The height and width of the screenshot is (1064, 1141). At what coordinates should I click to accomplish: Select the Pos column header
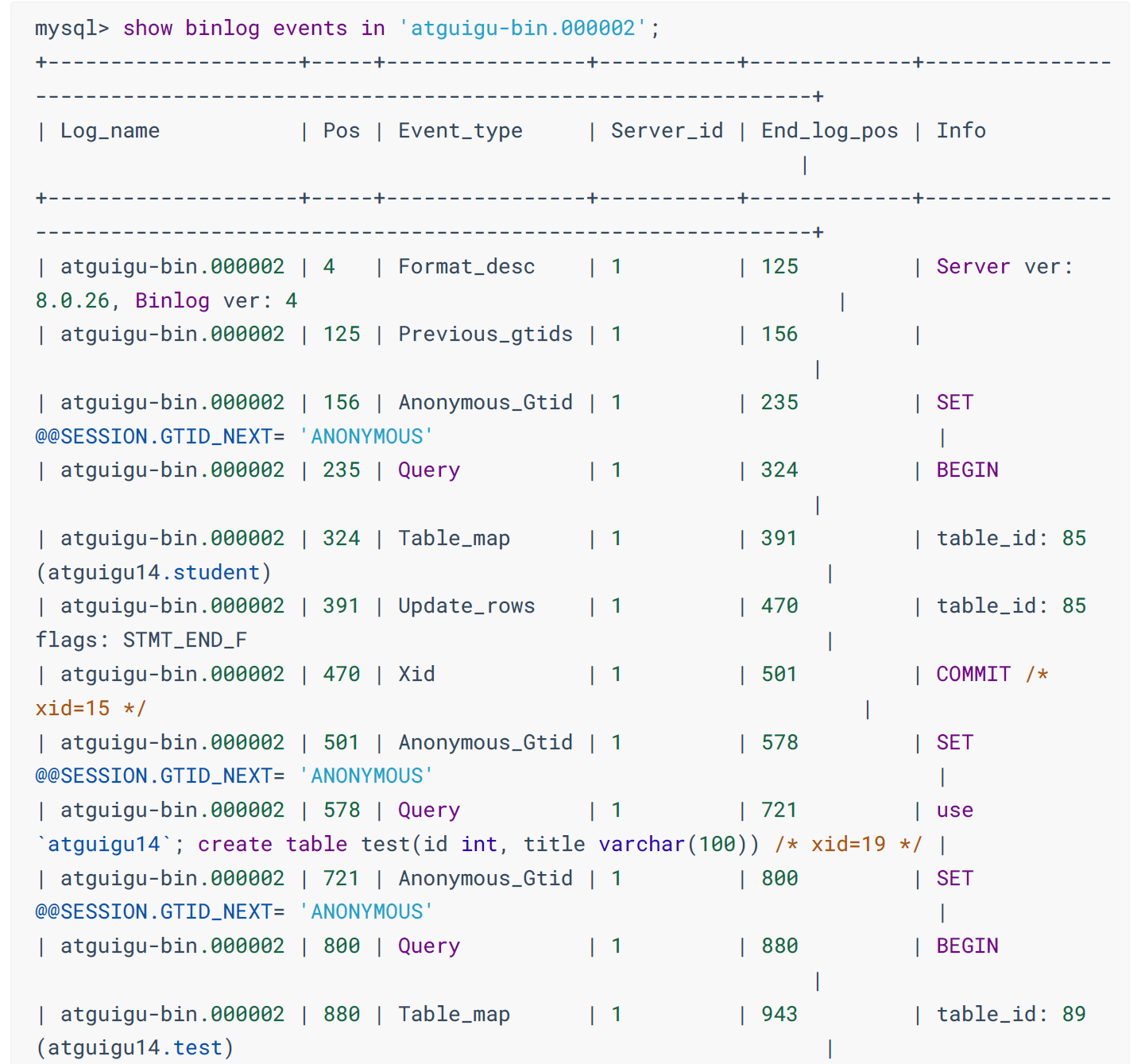342,131
